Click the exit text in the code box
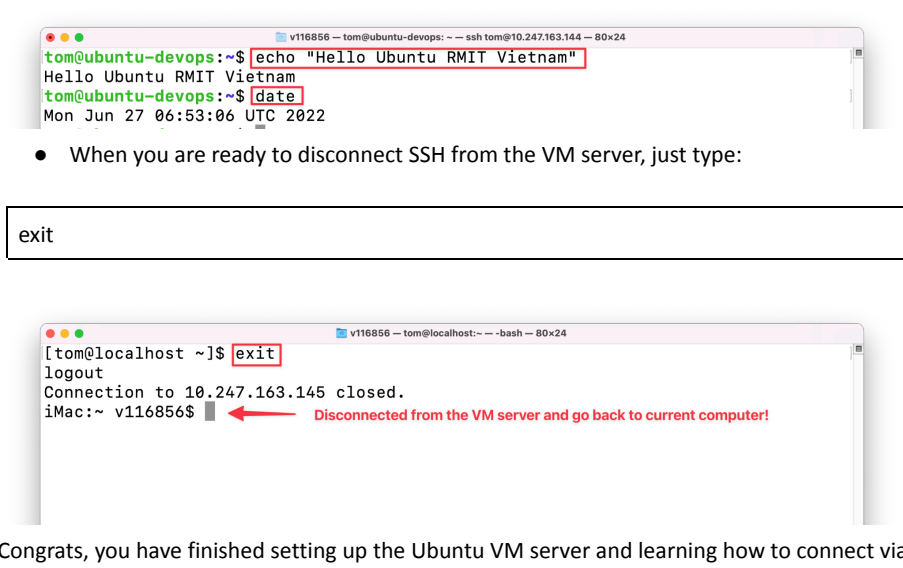Screen dimensions: 903x568 pos(36,235)
